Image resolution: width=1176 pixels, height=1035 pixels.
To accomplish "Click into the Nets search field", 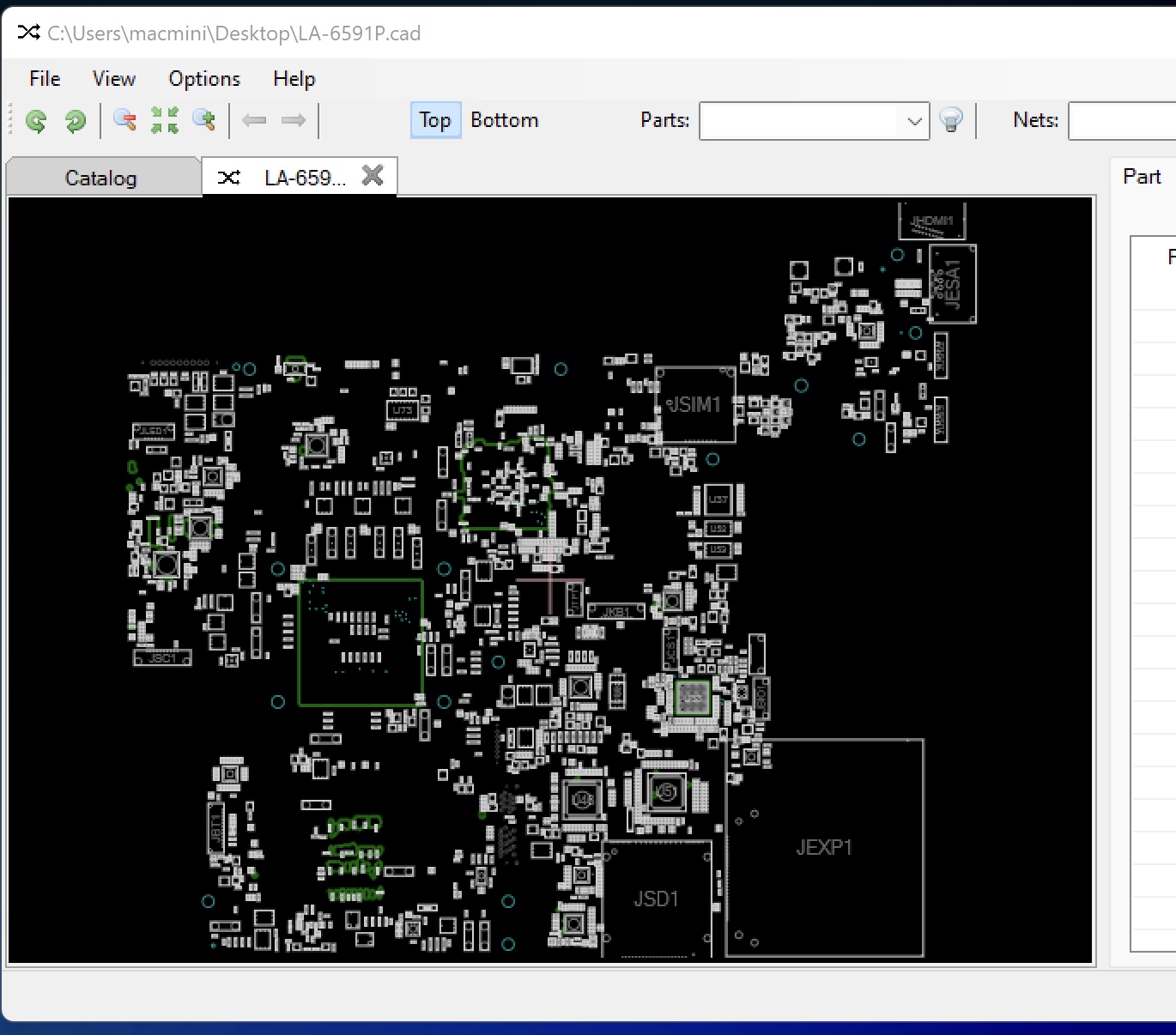I will pyautogui.click(x=1121, y=121).
